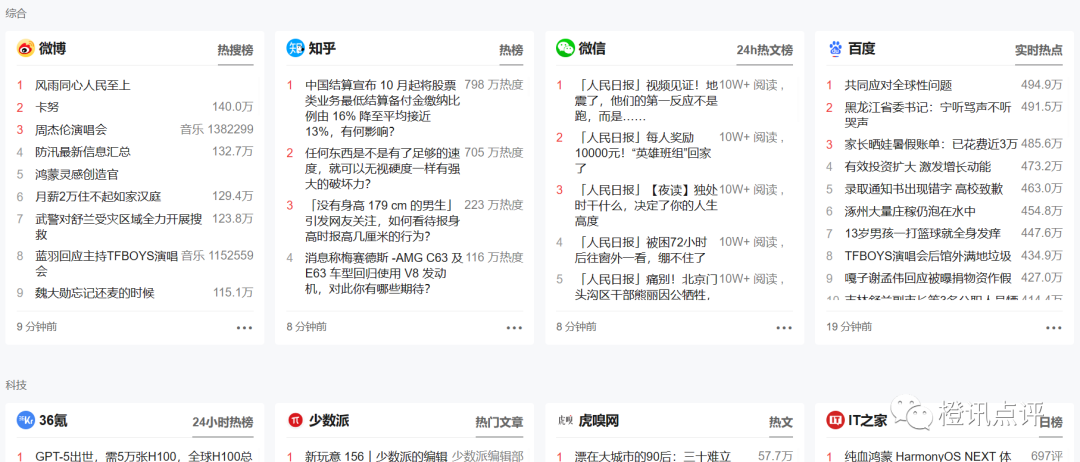Open Weibo topic 武警对舒兰受灾区域全力开展搜救
1080x462 pixels.
pos(118,227)
